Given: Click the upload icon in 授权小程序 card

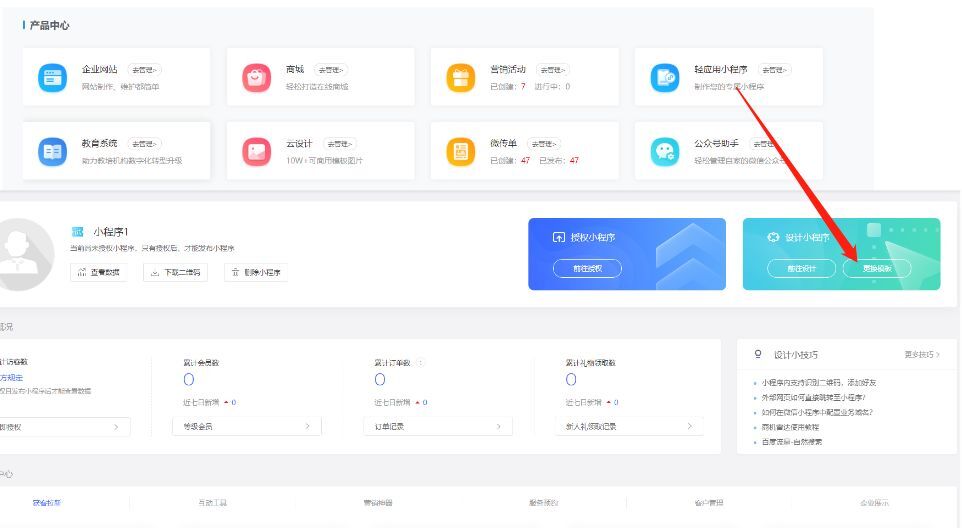Looking at the screenshot, I should pos(558,237).
